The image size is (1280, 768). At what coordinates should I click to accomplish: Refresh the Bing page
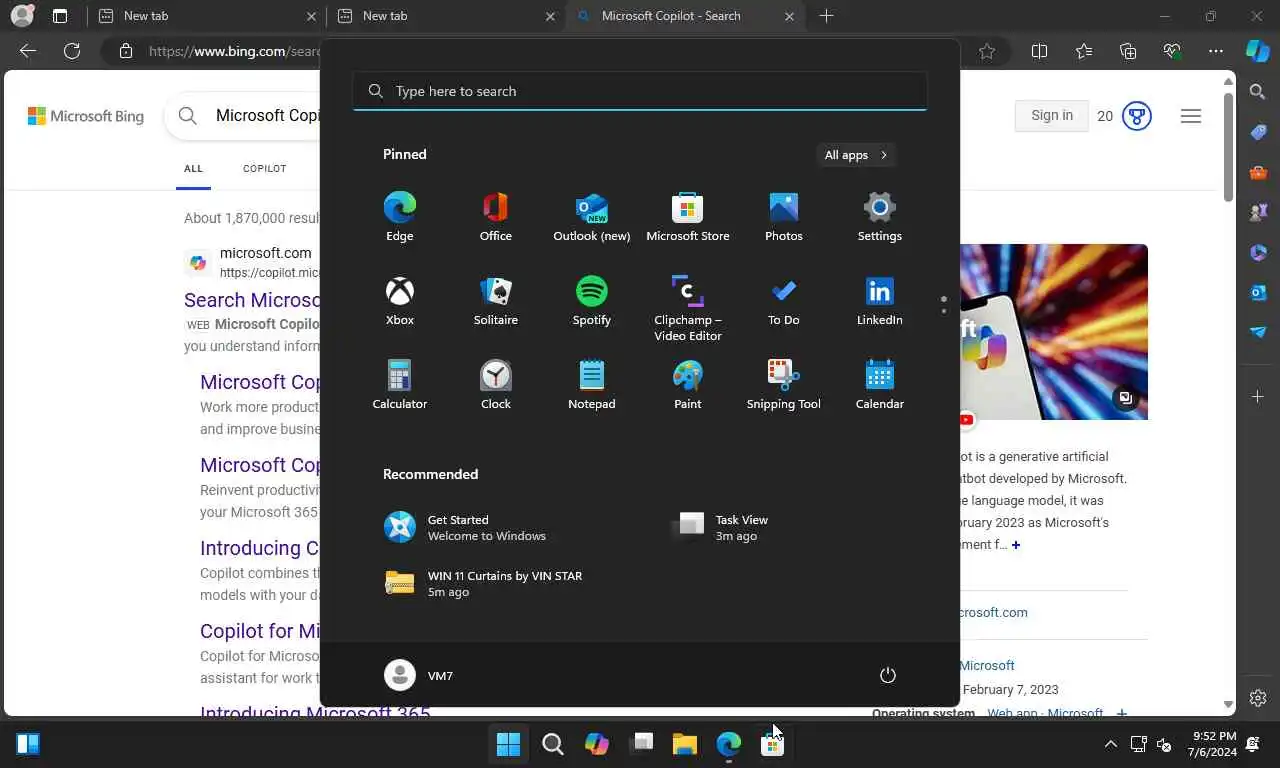coord(72,51)
